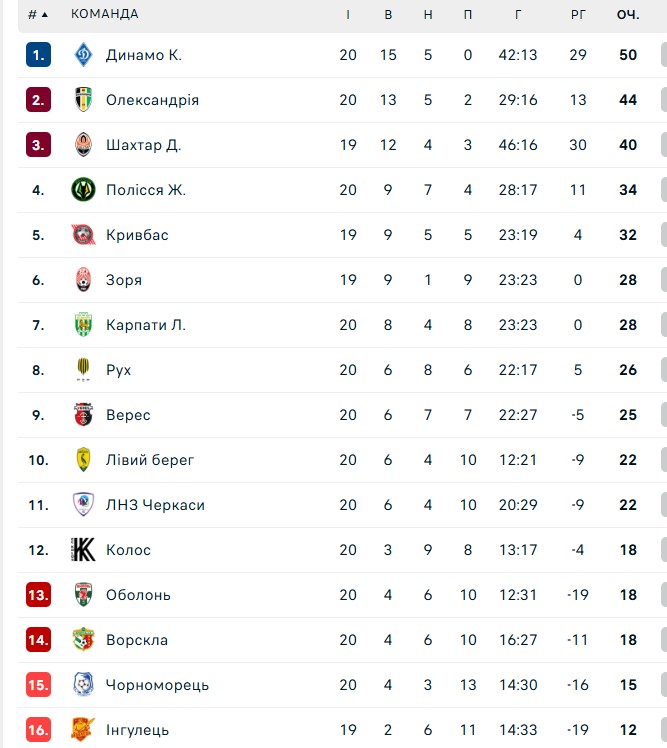The image size is (667, 748).
Task: Click the Полісся Ж. green emblem
Action: (83, 189)
